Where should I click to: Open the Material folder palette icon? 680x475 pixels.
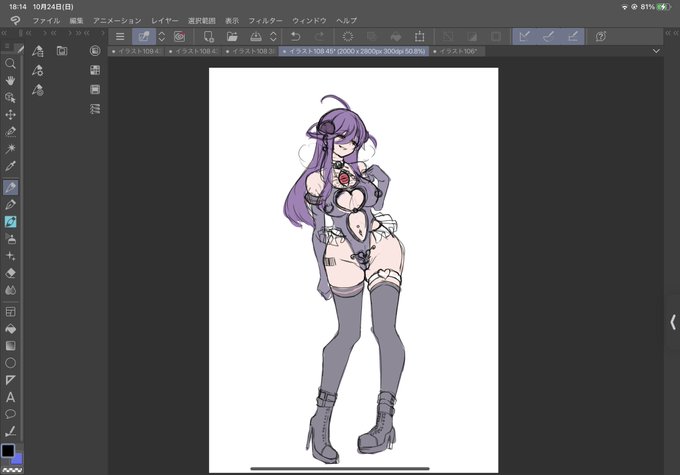(x=62, y=51)
